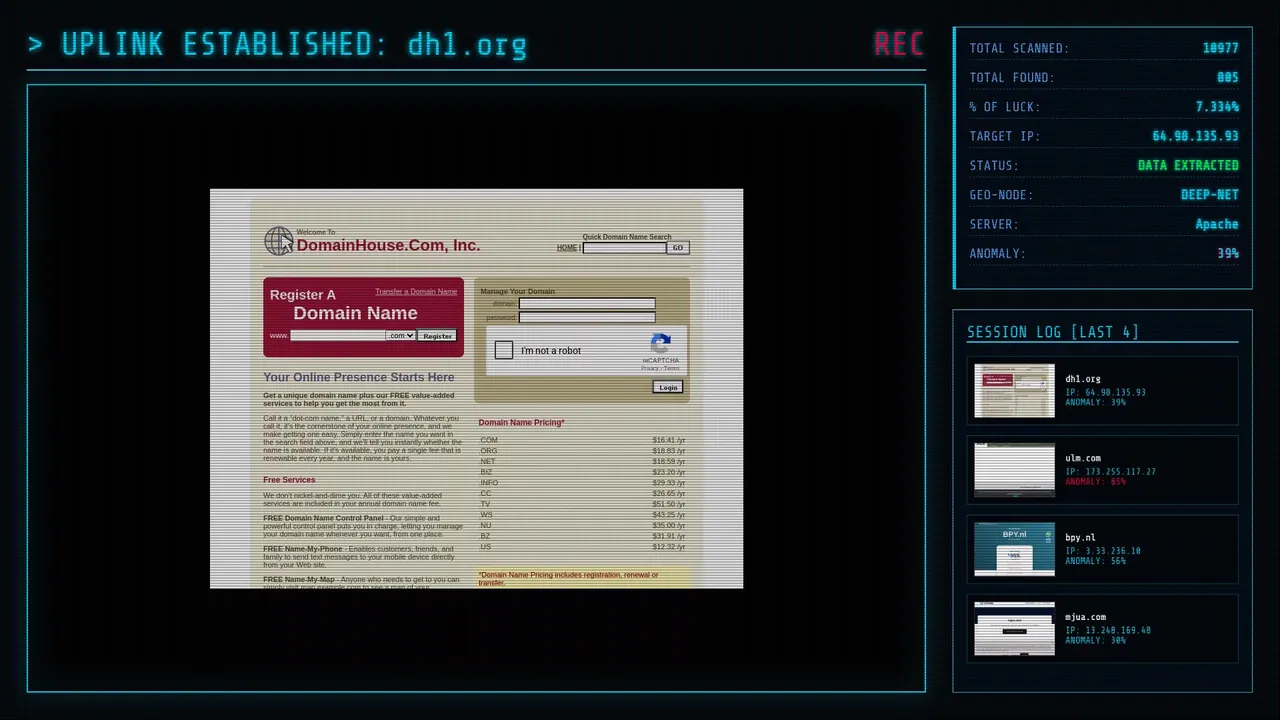
Task: Click the DomainHouse.Com, Inc. title
Action: pos(388,245)
